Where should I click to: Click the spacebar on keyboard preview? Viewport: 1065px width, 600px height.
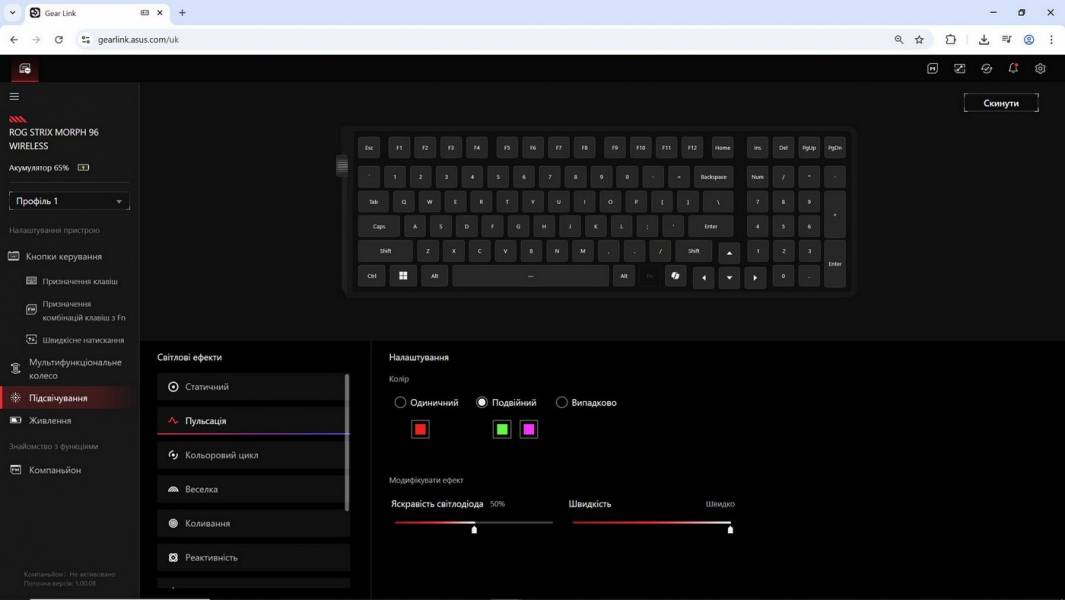point(530,276)
